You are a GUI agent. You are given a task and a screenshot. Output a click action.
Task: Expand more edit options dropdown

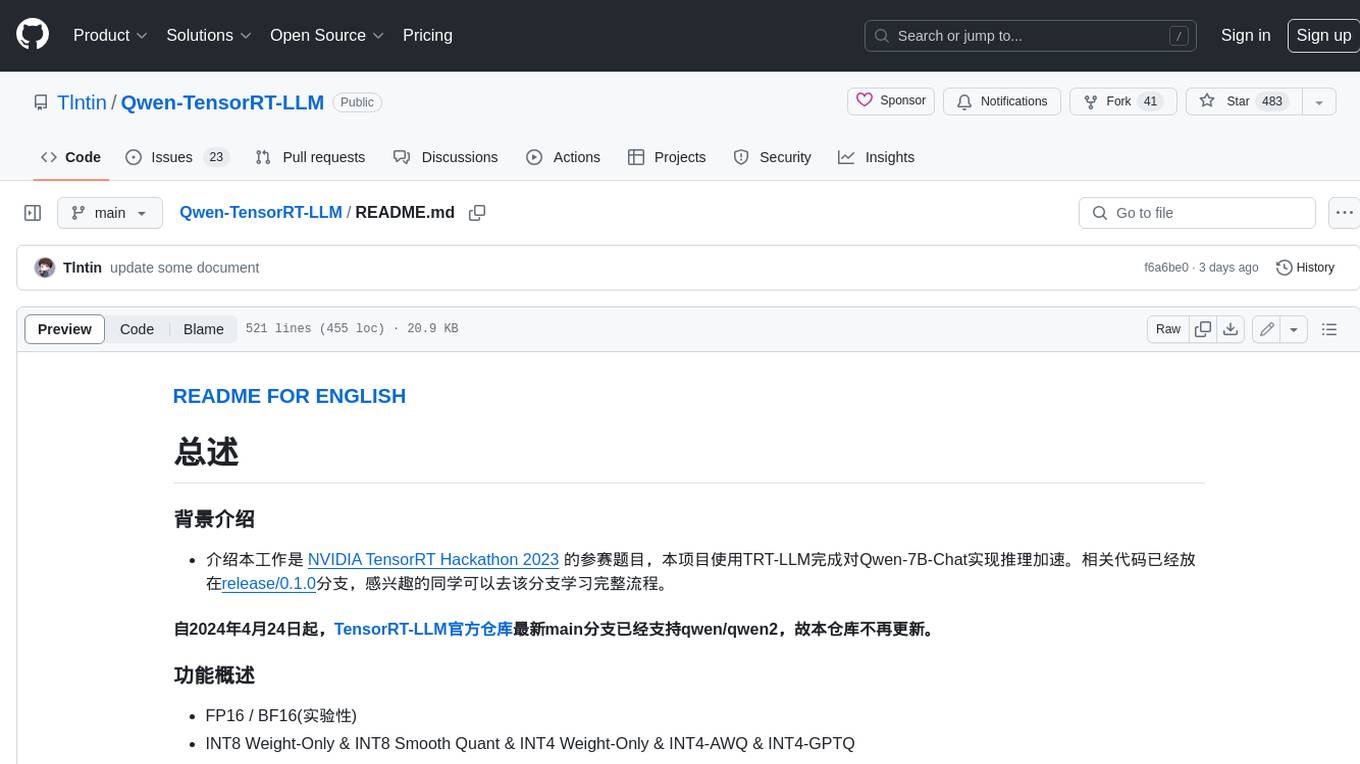(1294, 329)
